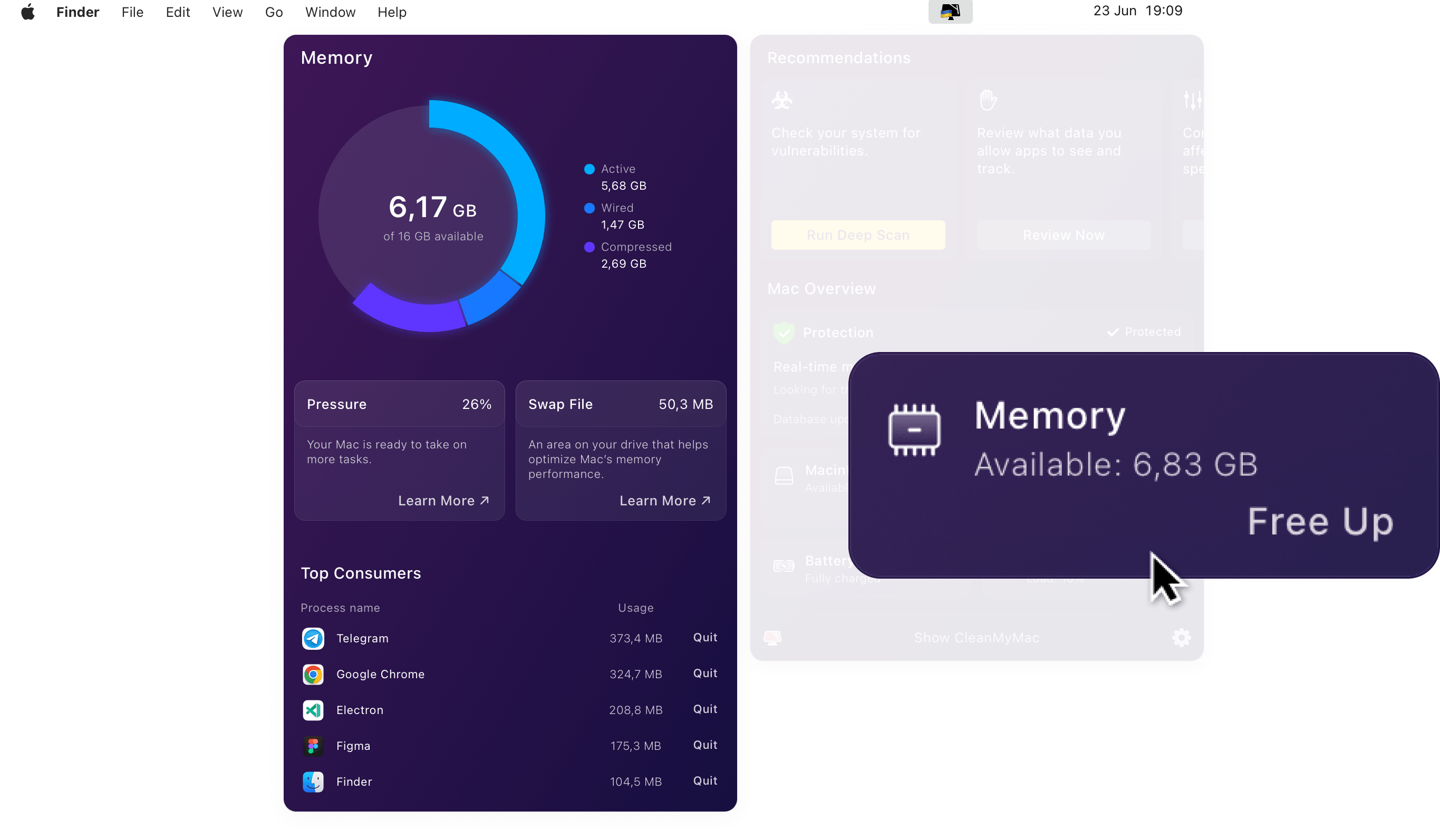The image size is (1440, 840).
Task: Click the Compressed 2,69 GB value
Action: (623, 265)
